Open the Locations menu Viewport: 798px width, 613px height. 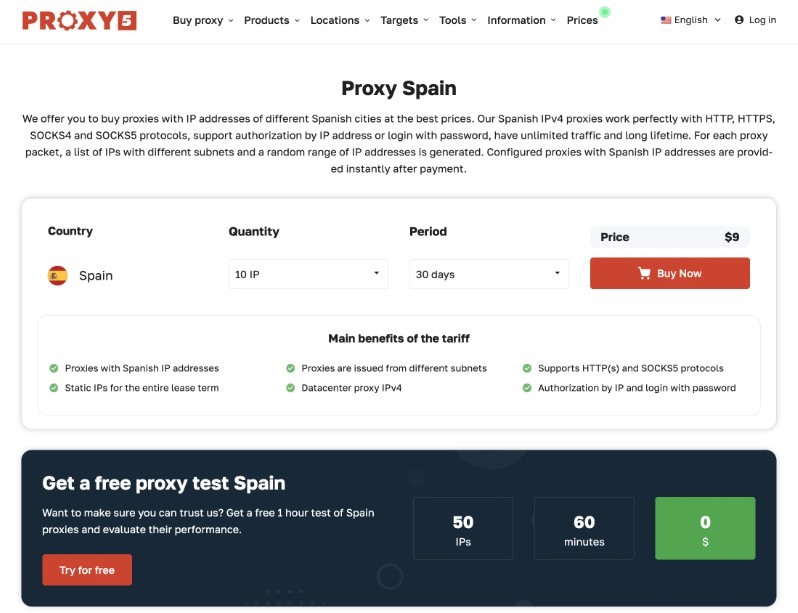coord(340,20)
